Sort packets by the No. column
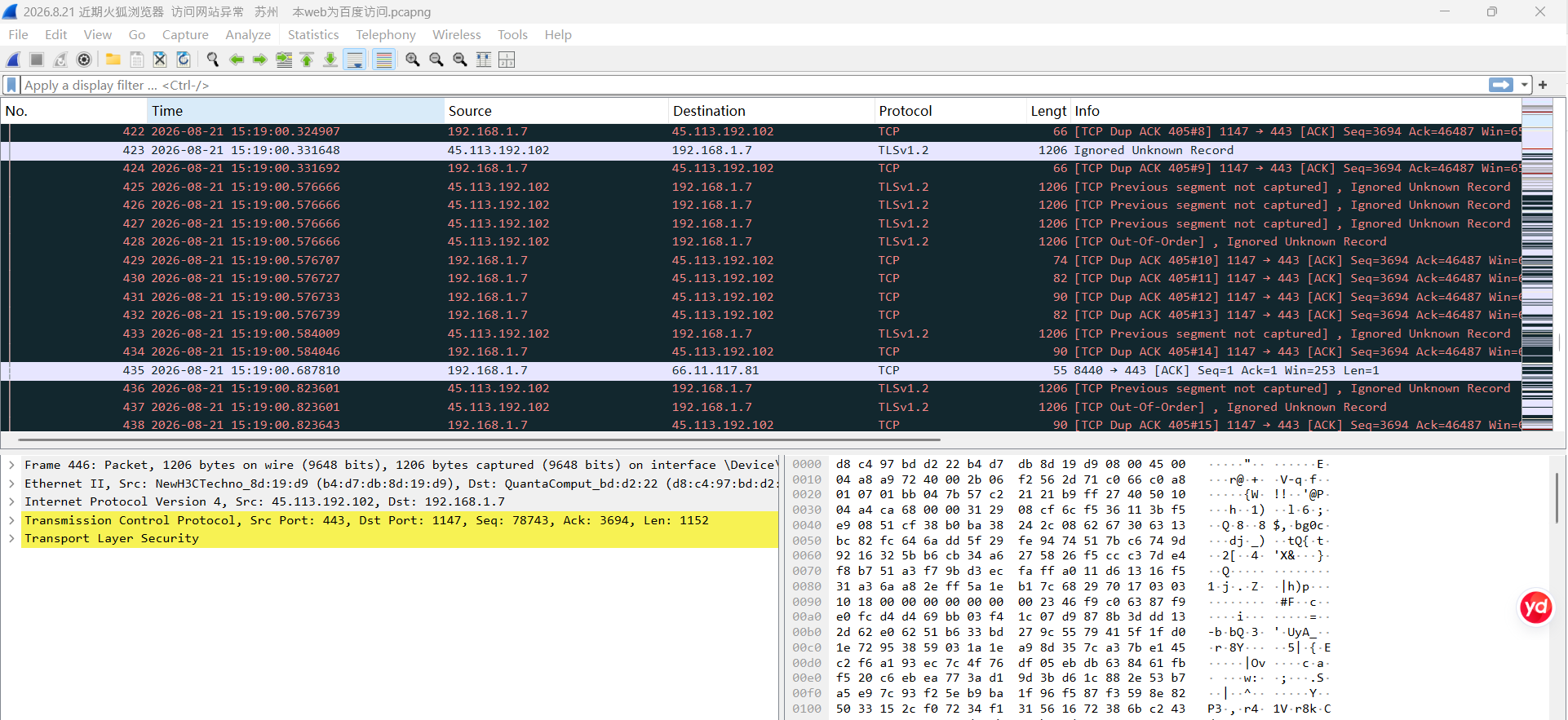 74,111
